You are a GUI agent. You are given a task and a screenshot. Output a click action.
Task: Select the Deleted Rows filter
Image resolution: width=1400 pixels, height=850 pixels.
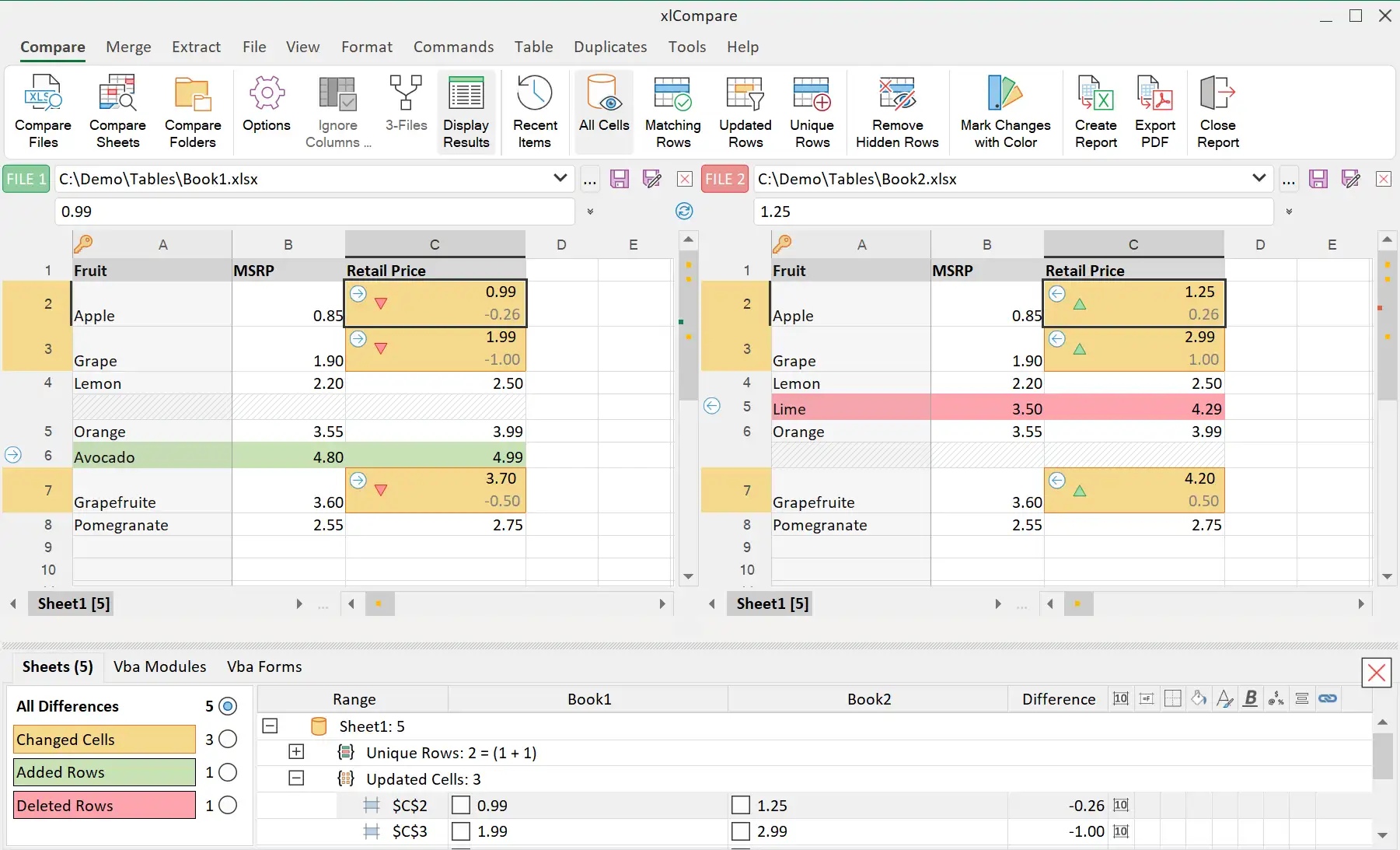tap(103, 805)
